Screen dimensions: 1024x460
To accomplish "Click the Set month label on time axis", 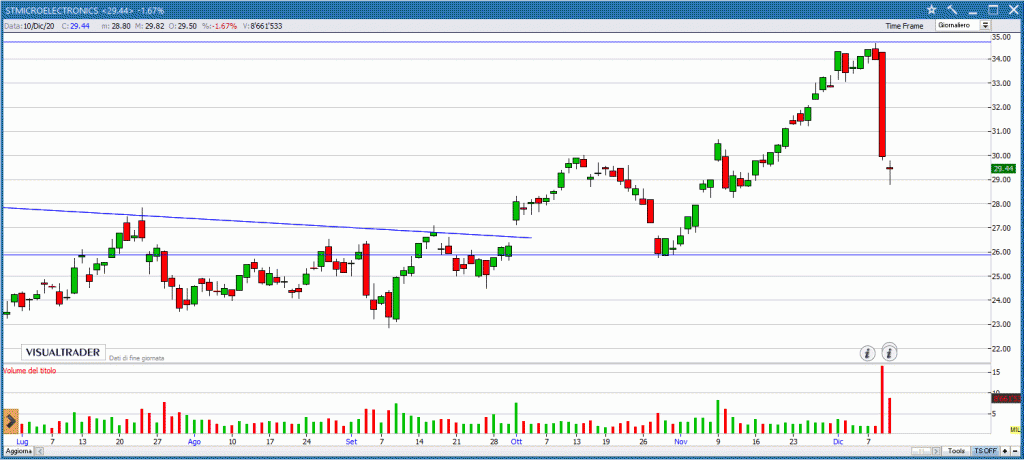I will [x=352, y=441].
